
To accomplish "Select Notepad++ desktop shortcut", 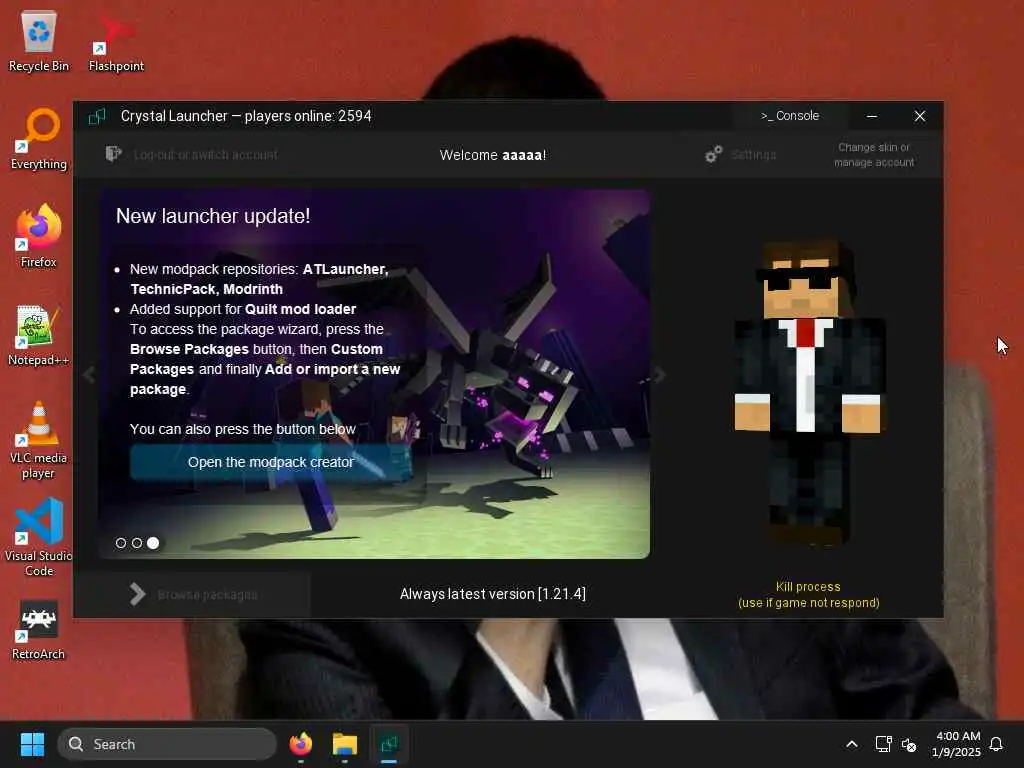I will 39,336.
